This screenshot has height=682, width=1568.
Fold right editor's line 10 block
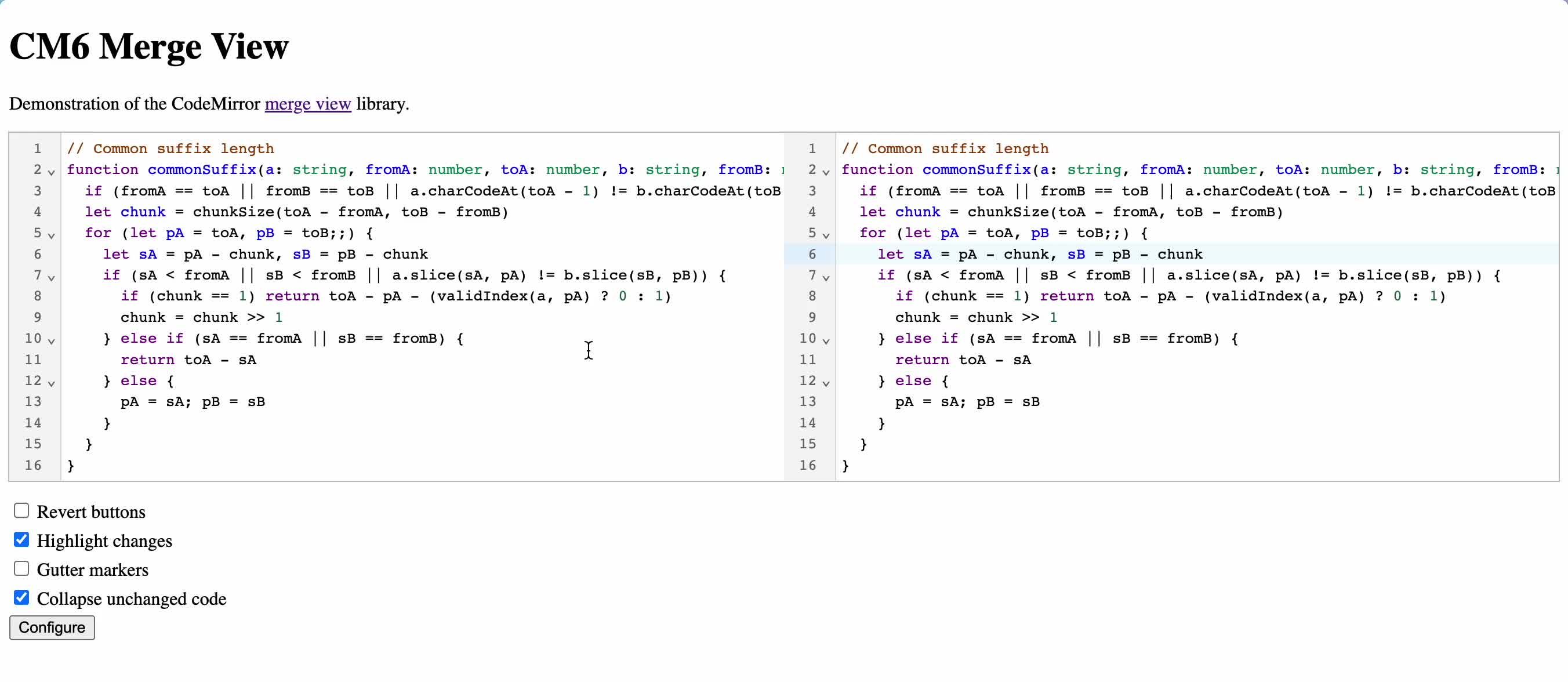pyautogui.click(x=826, y=341)
